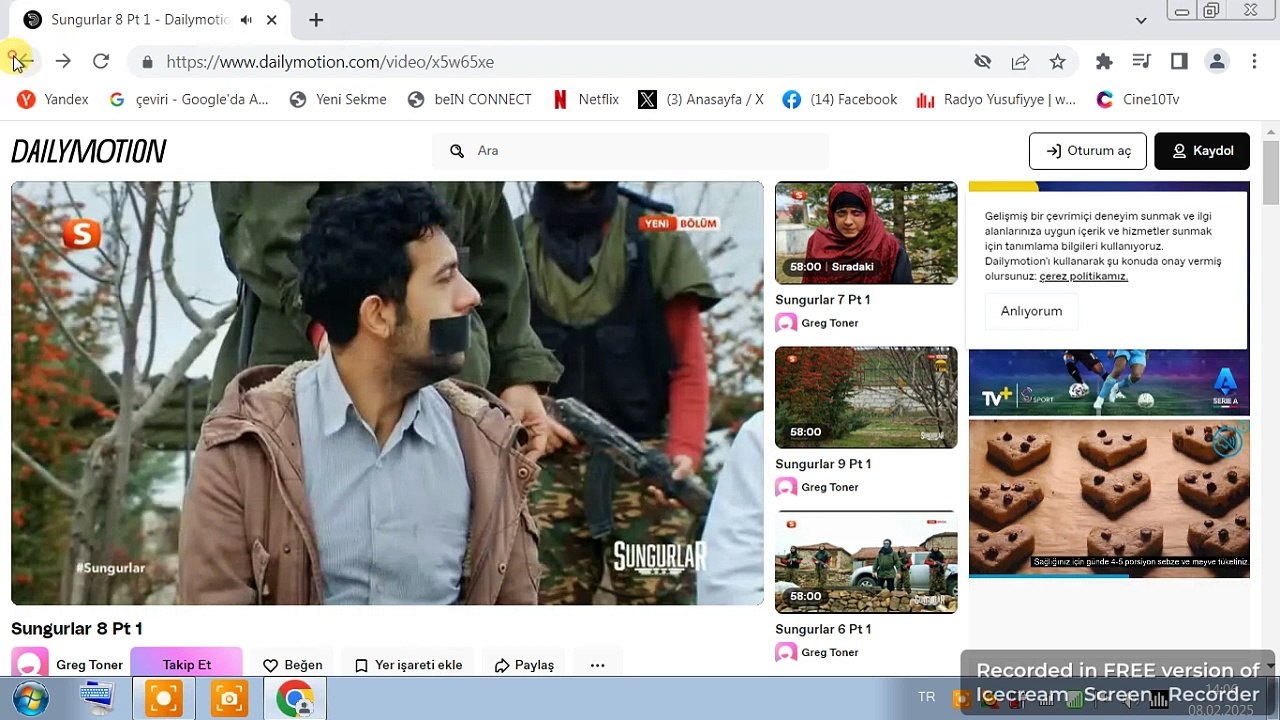Switch to Chrome from the taskbar

(295, 698)
